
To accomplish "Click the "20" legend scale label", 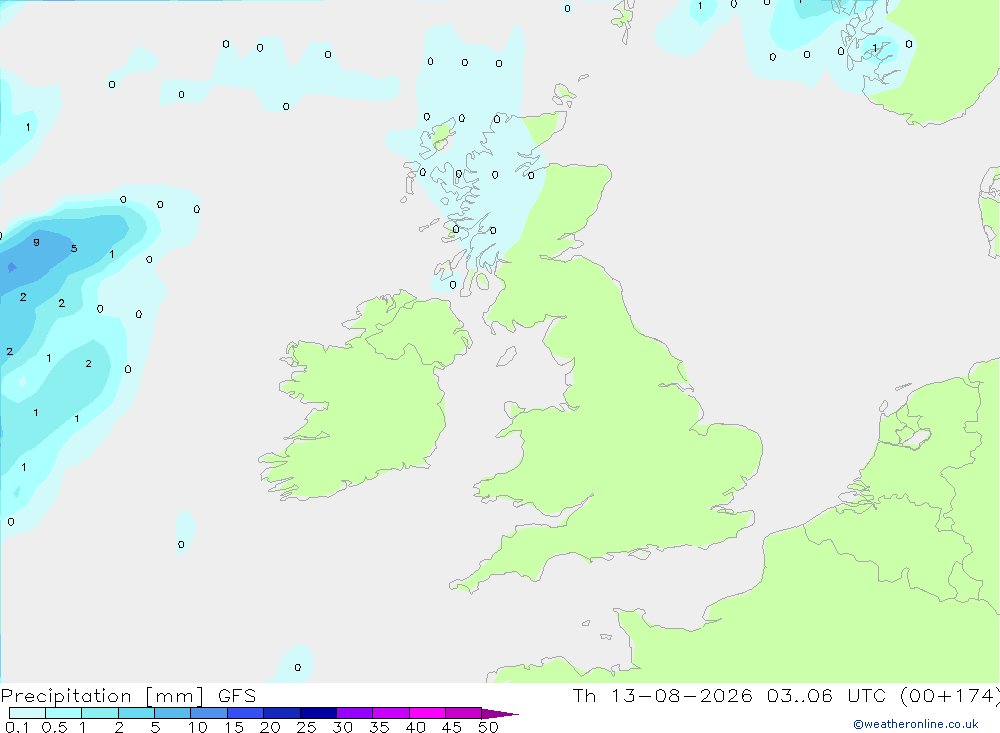I will (x=270, y=727).
